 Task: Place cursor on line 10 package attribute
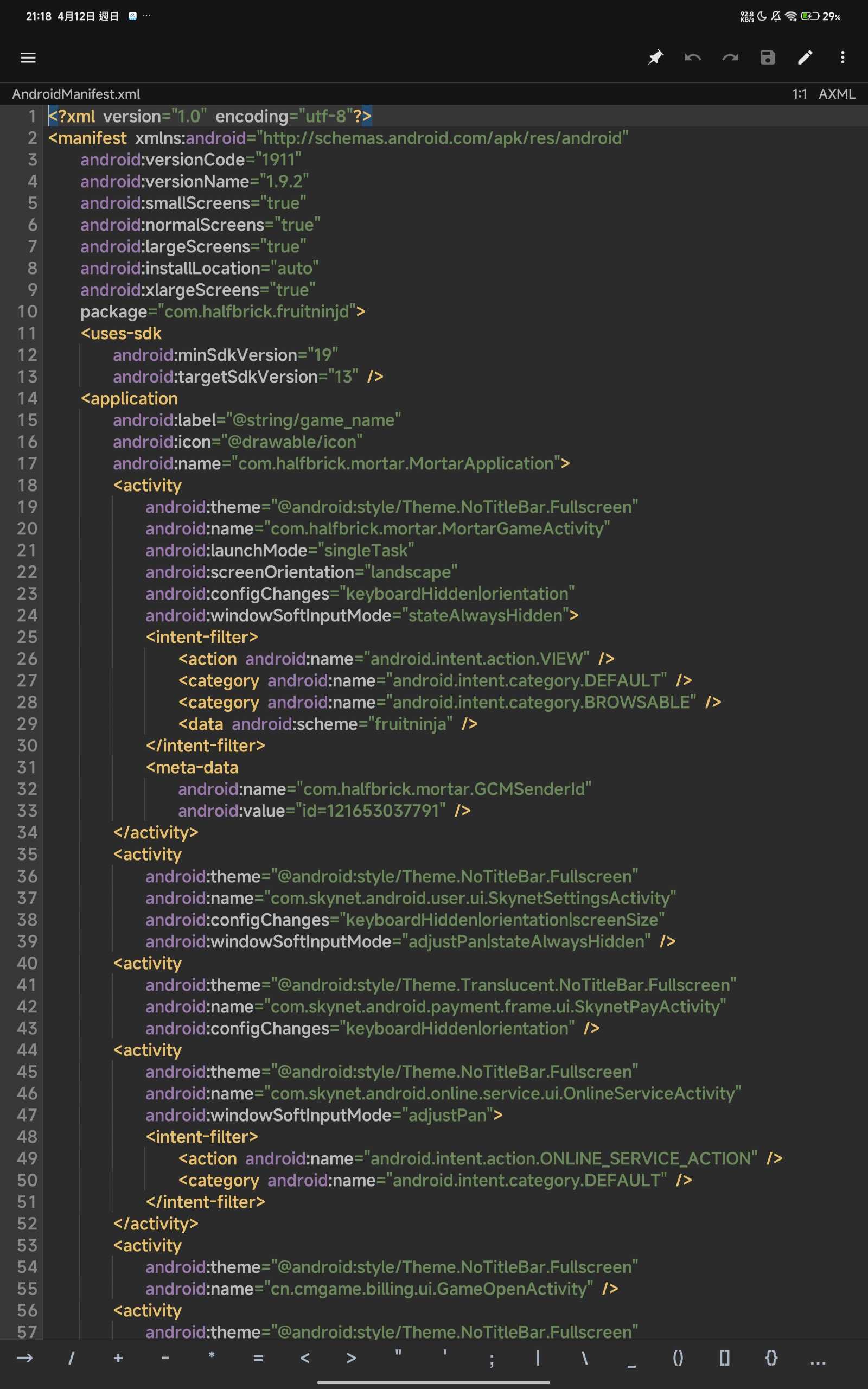(114, 311)
